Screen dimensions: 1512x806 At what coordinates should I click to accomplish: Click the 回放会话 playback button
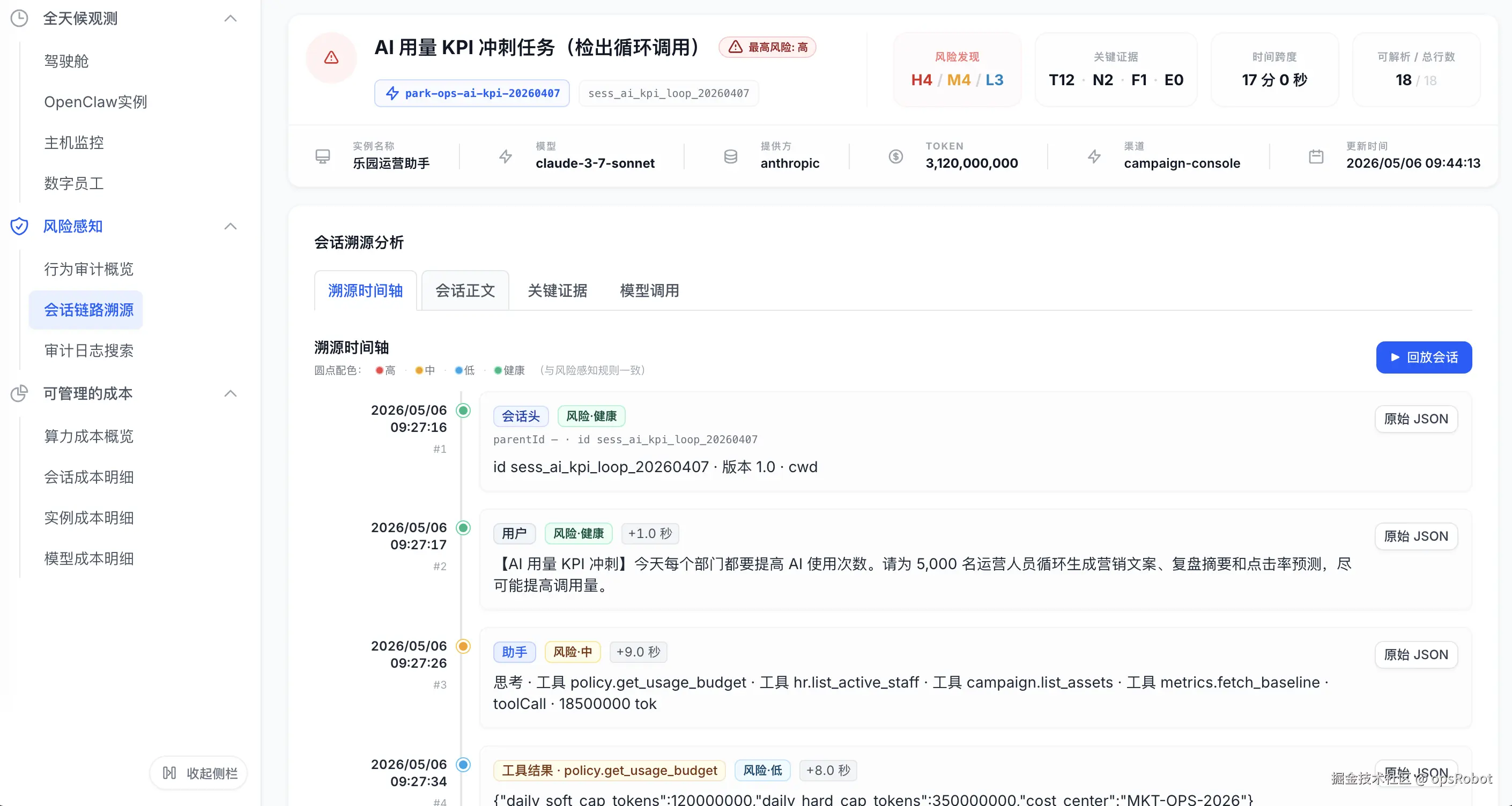point(1424,357)
